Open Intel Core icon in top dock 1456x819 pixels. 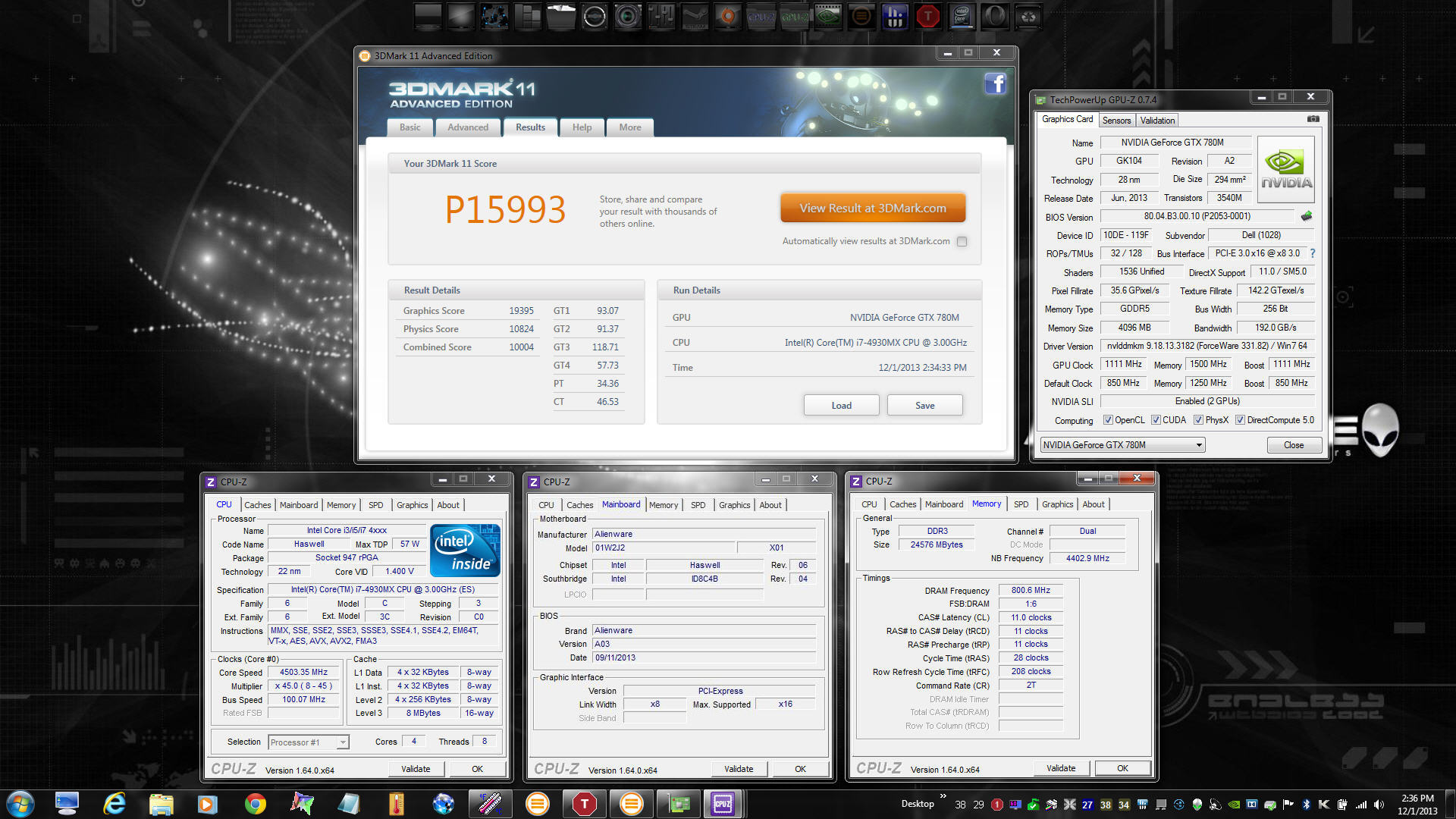(961, 16)
